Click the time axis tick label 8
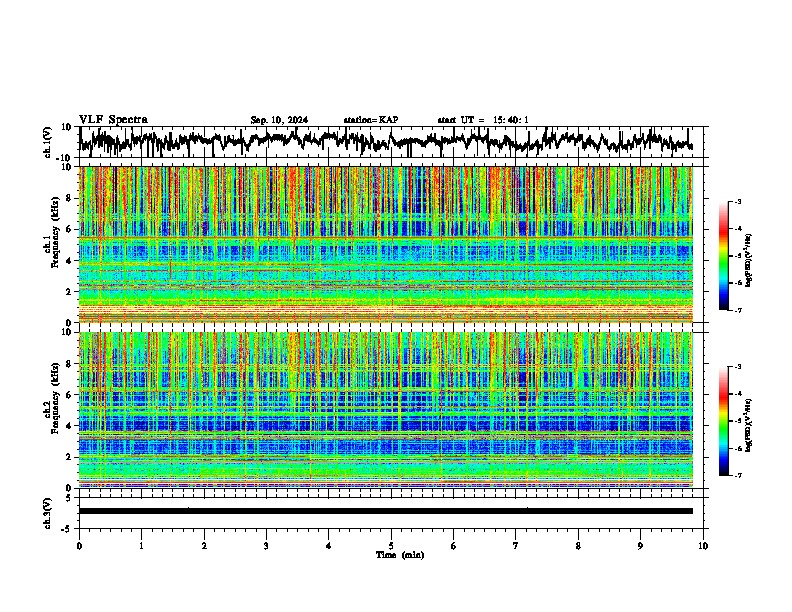Screen dimensions: 792x612 click(578, 546)
